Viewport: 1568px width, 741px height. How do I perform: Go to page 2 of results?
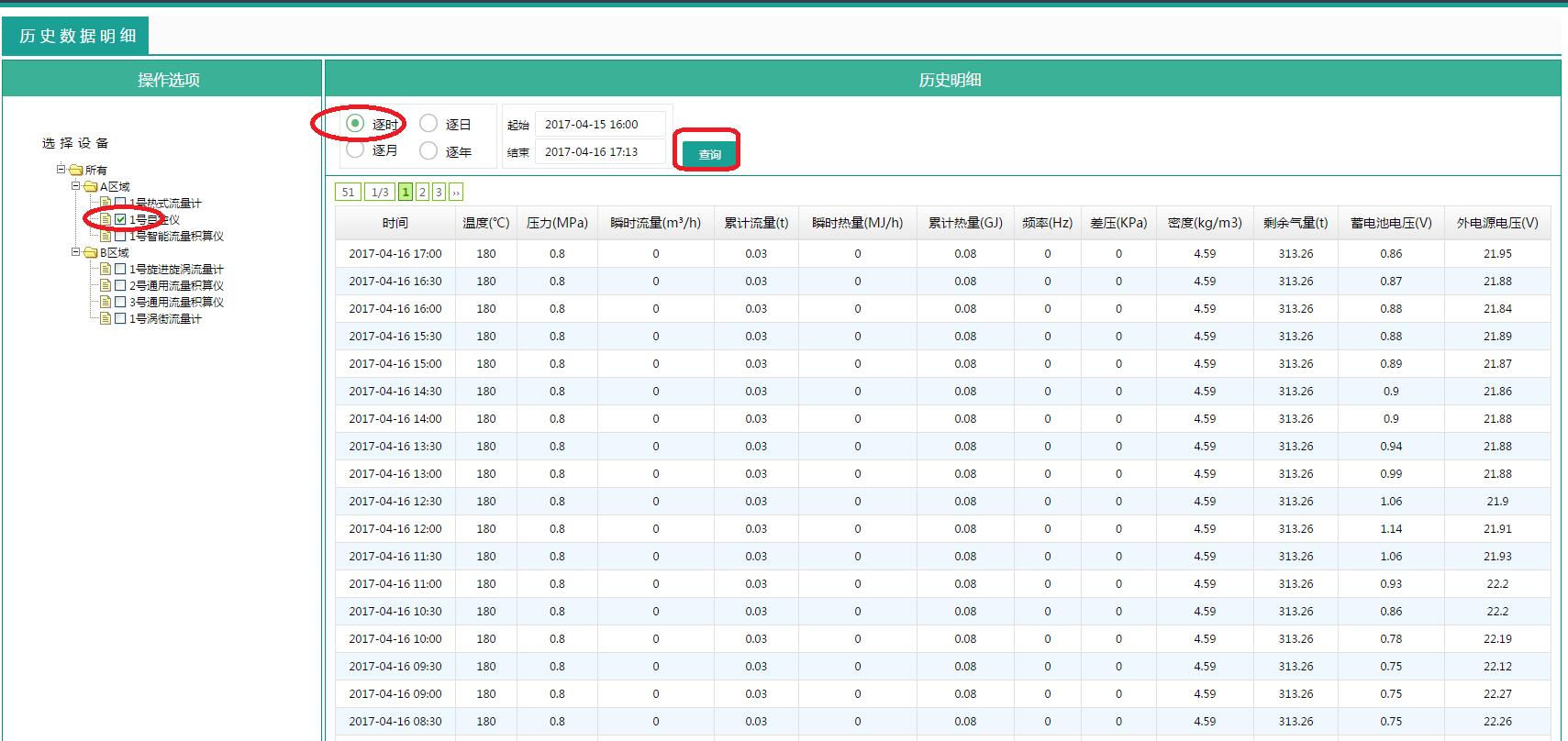[x=422, y=192]
